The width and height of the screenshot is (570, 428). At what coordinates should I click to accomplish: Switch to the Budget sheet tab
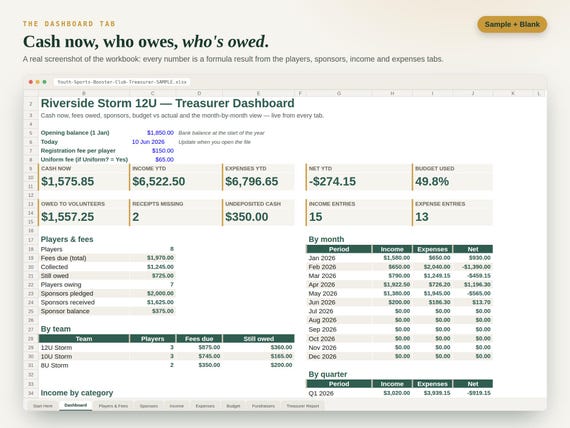point(233,406)
